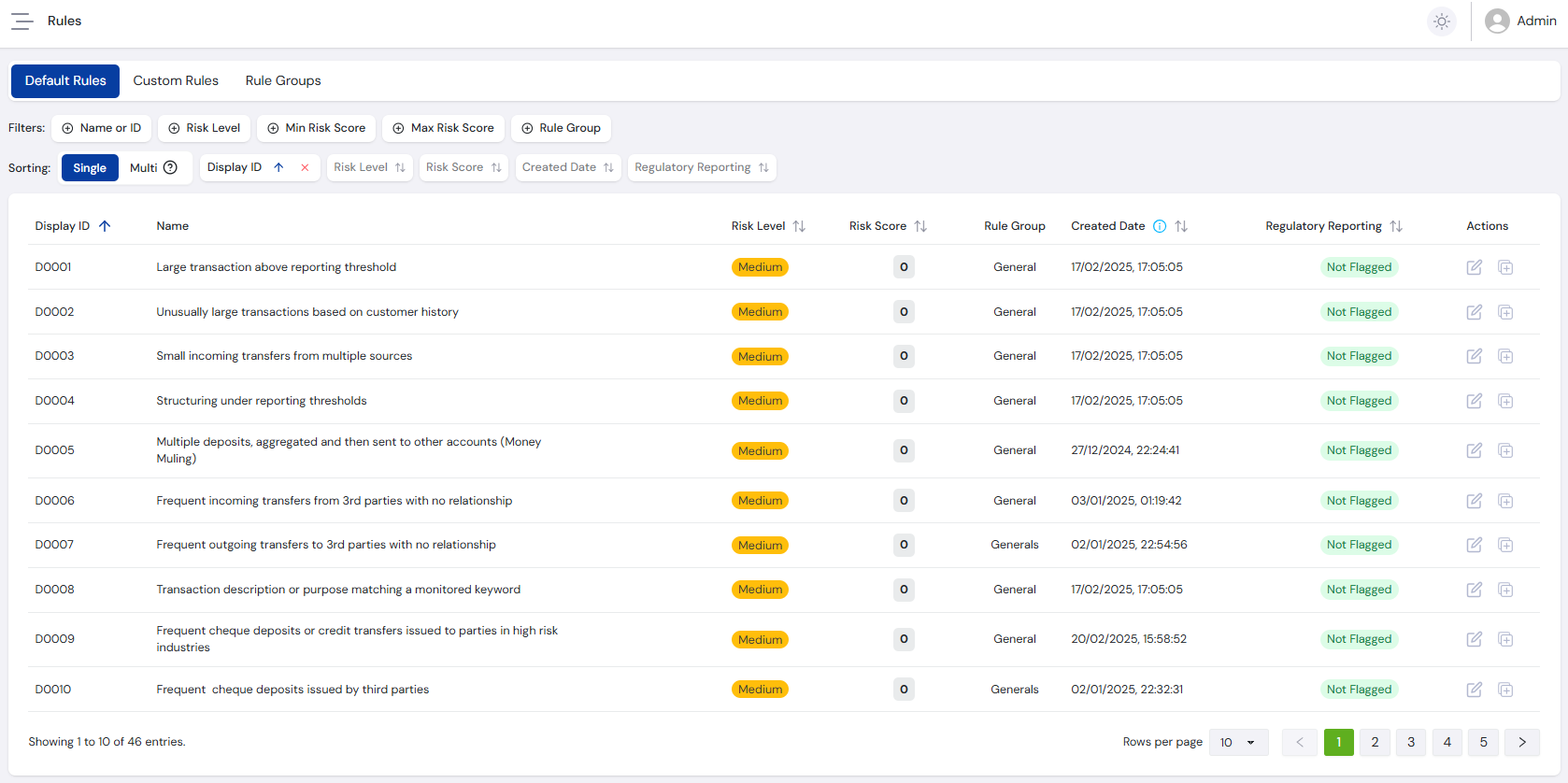Duplicate rule D0010 with copy icon

coord(1505,690)
